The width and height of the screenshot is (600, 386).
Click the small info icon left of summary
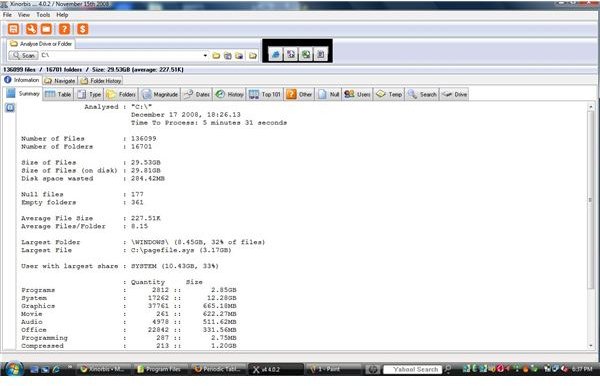pyautogui.click(x=10, y=108)
